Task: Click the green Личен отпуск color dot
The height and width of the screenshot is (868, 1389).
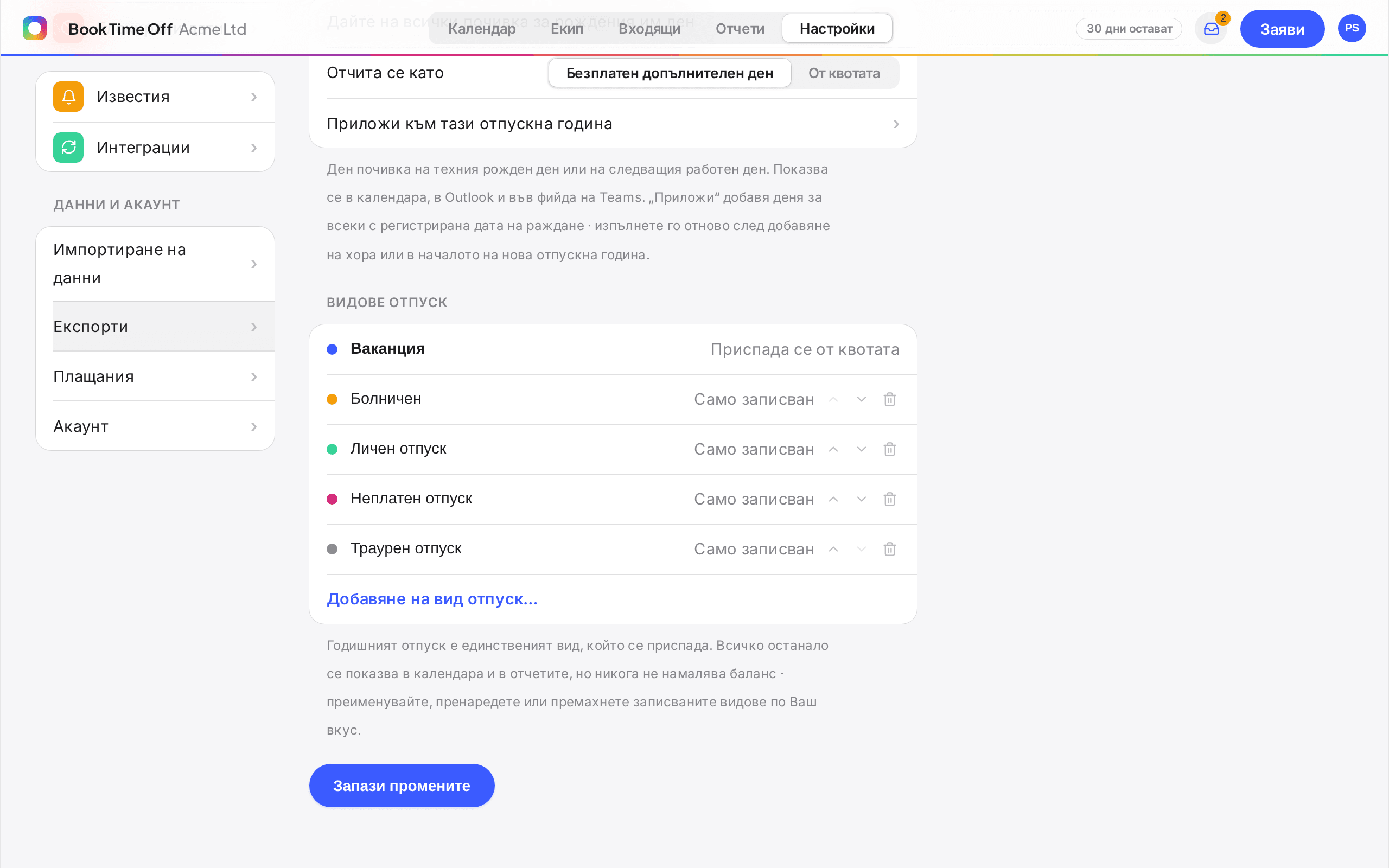Action: point(332,449)
